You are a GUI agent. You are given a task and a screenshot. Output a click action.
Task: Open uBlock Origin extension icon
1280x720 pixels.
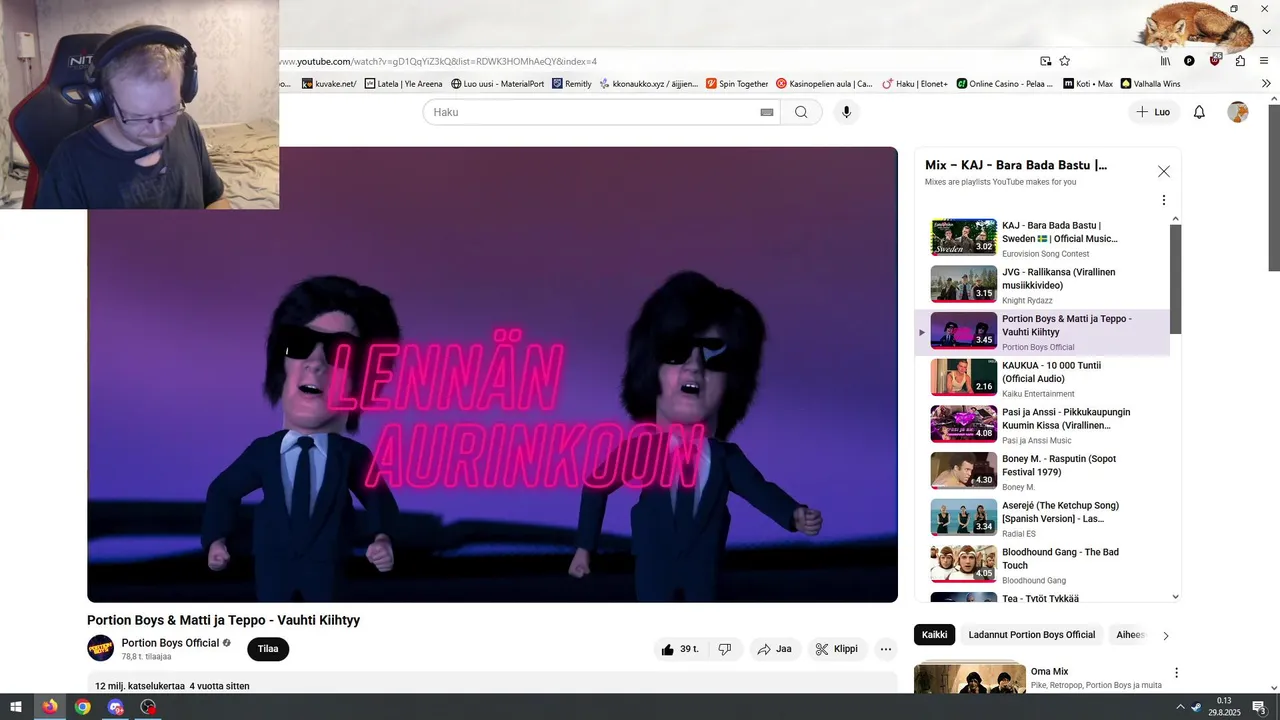pyautogui.click(x=1215, y=60)
